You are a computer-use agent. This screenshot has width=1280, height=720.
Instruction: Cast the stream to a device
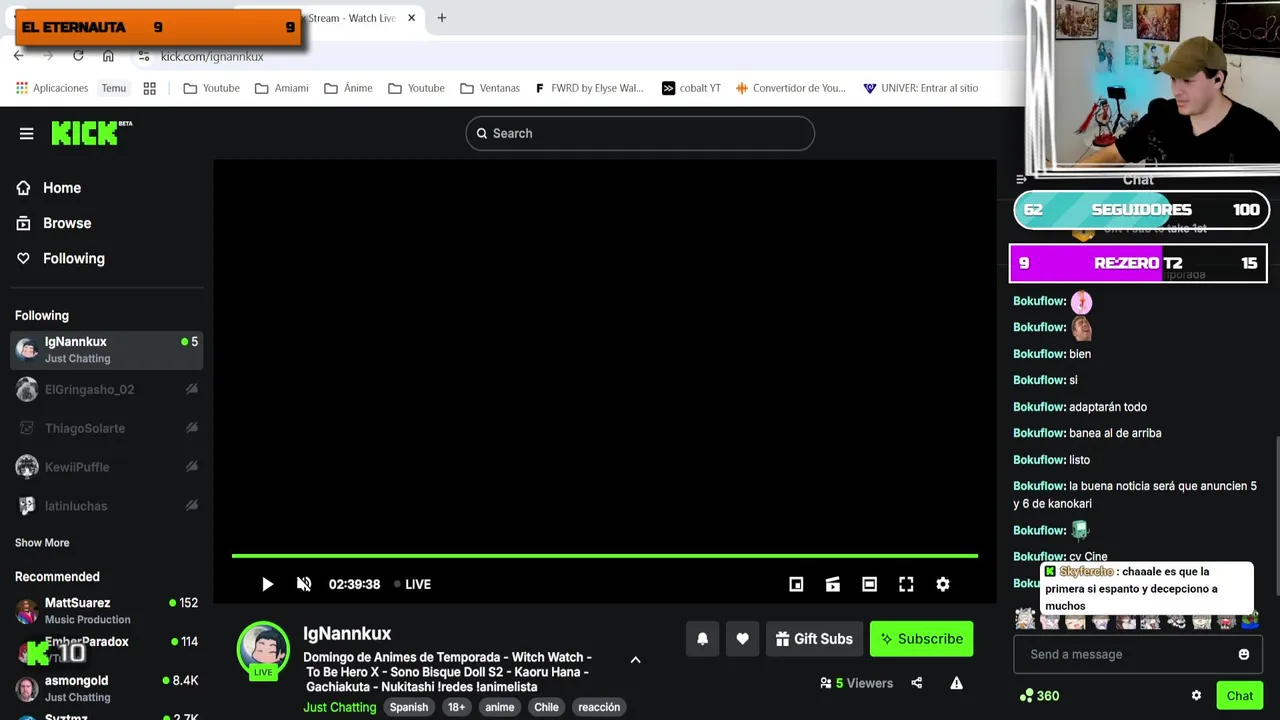coord(832,584)
